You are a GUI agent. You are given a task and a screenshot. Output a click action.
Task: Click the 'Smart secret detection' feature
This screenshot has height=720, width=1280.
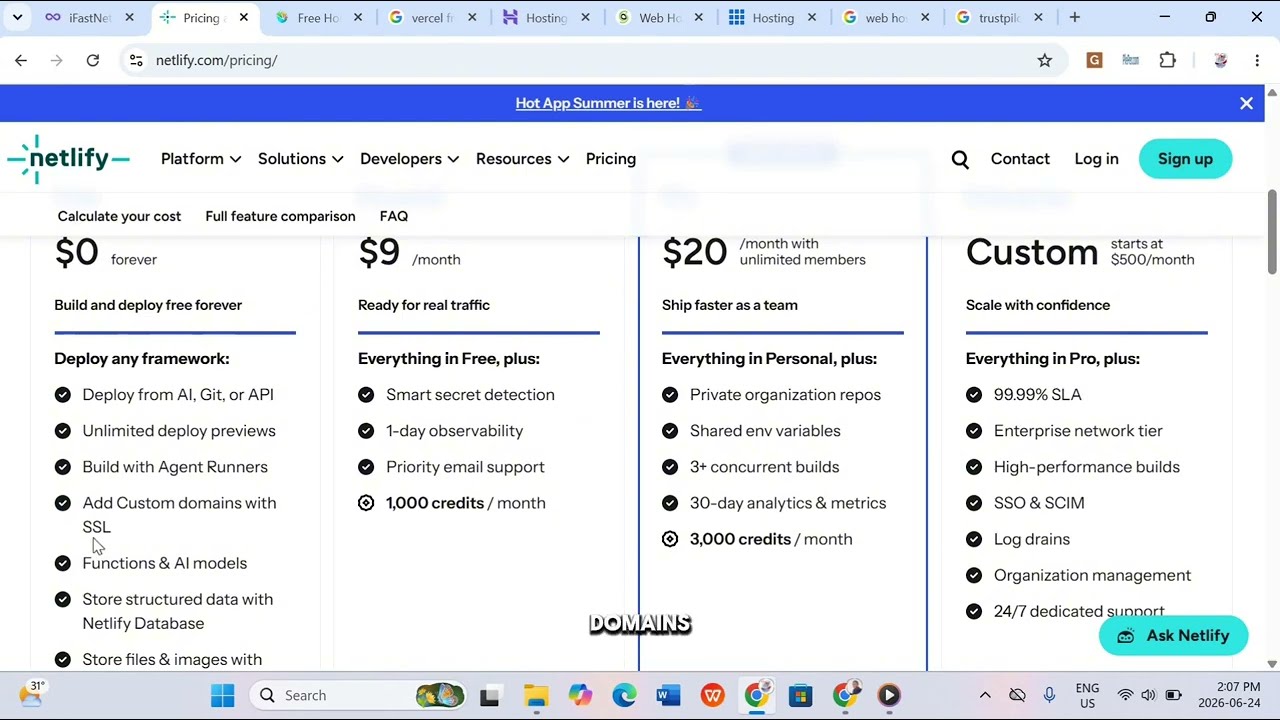tap(470, 395)
